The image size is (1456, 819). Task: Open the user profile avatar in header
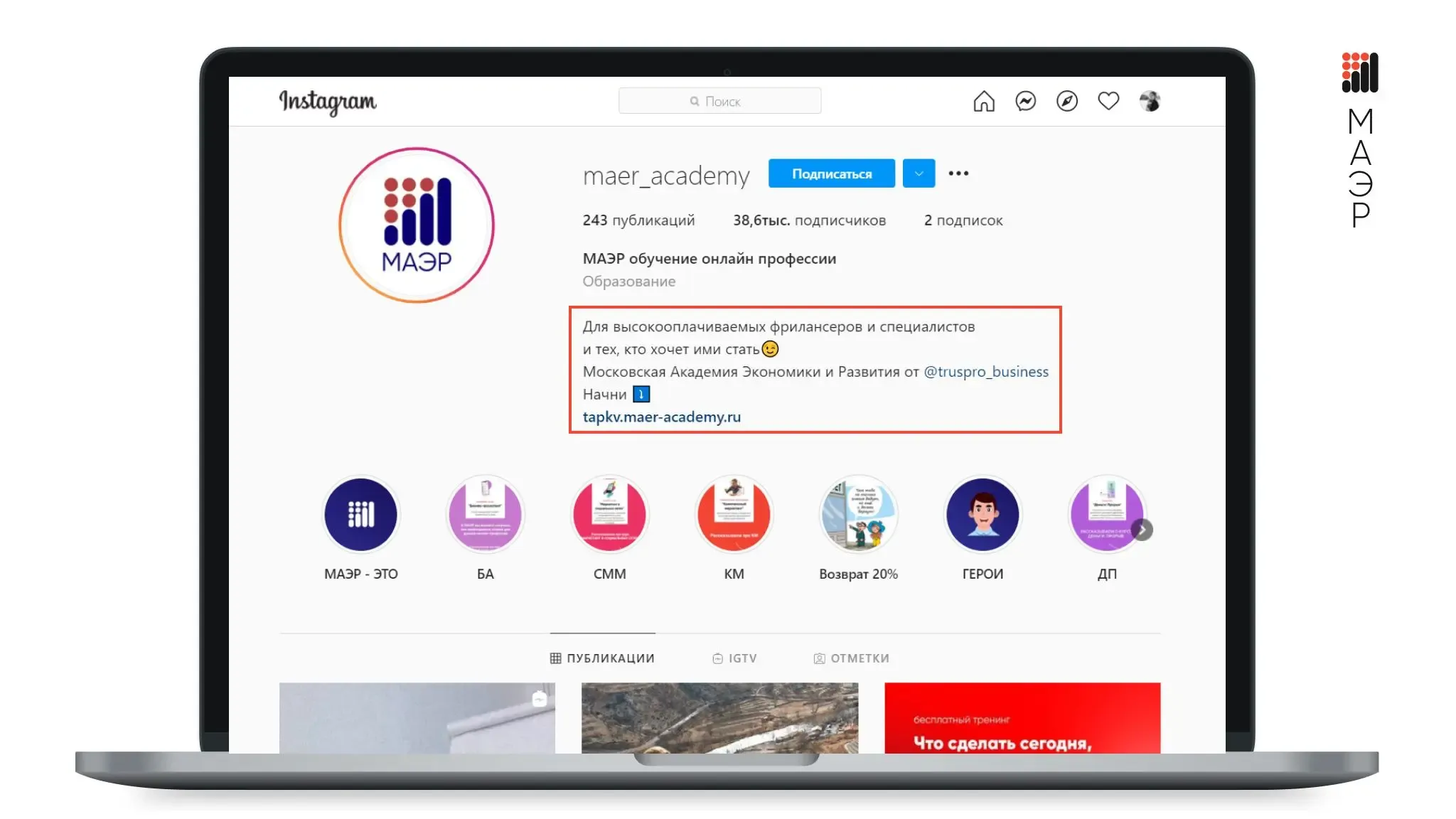click(1150, 102)
